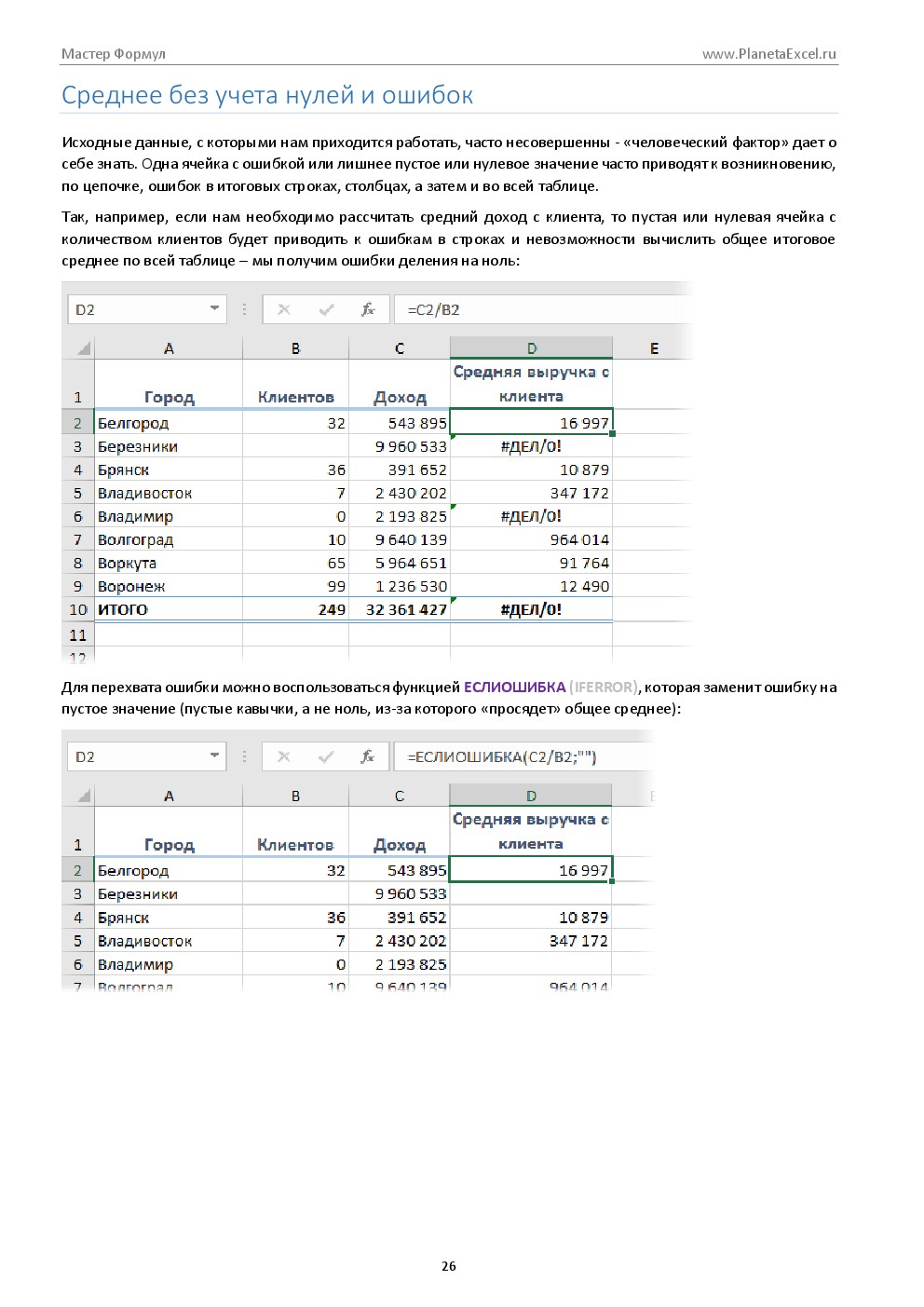Open the www.PlanetaExcel.ru link in header
The height and width of the screenshot is (1307, 924).
[768, 54]
